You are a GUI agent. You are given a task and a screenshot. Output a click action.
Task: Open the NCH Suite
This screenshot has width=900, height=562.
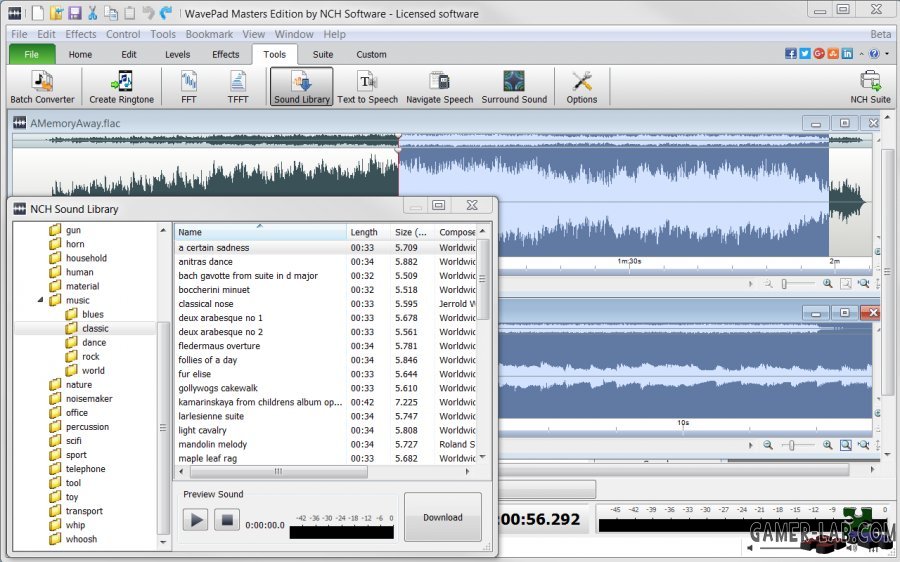point(870,87)
